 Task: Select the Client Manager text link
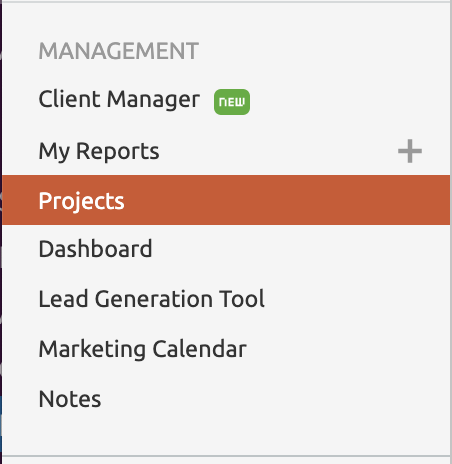click(x=119, y=99)
